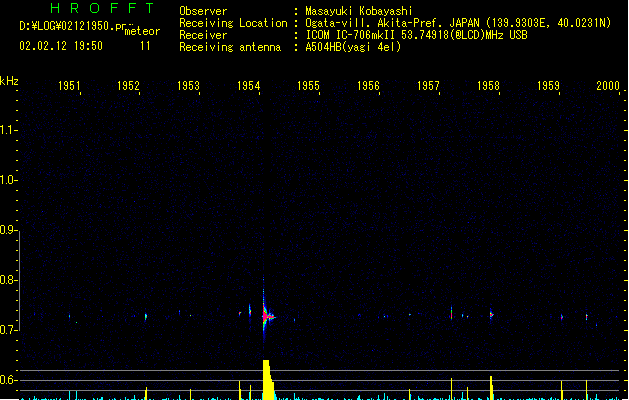
Task: Click the 1952 time axis marker
Action: (128, 85)
